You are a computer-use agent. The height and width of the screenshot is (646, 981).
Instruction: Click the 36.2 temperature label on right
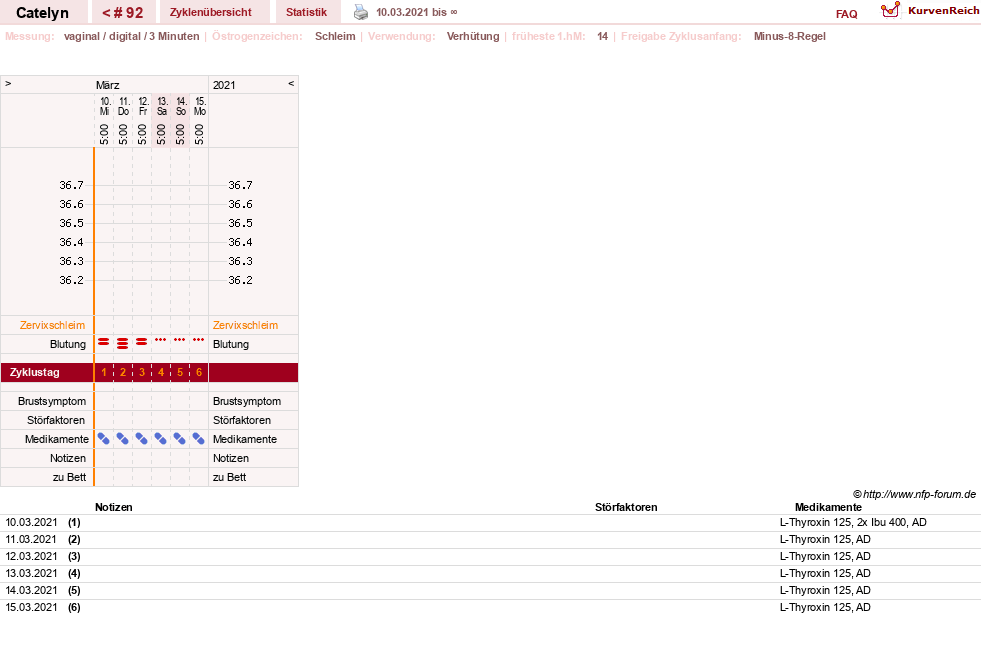(240, 280)
